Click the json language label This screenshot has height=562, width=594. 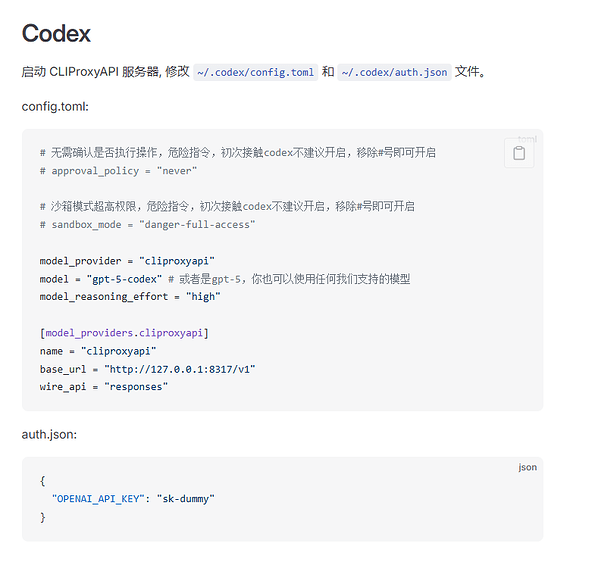[528, 467]
